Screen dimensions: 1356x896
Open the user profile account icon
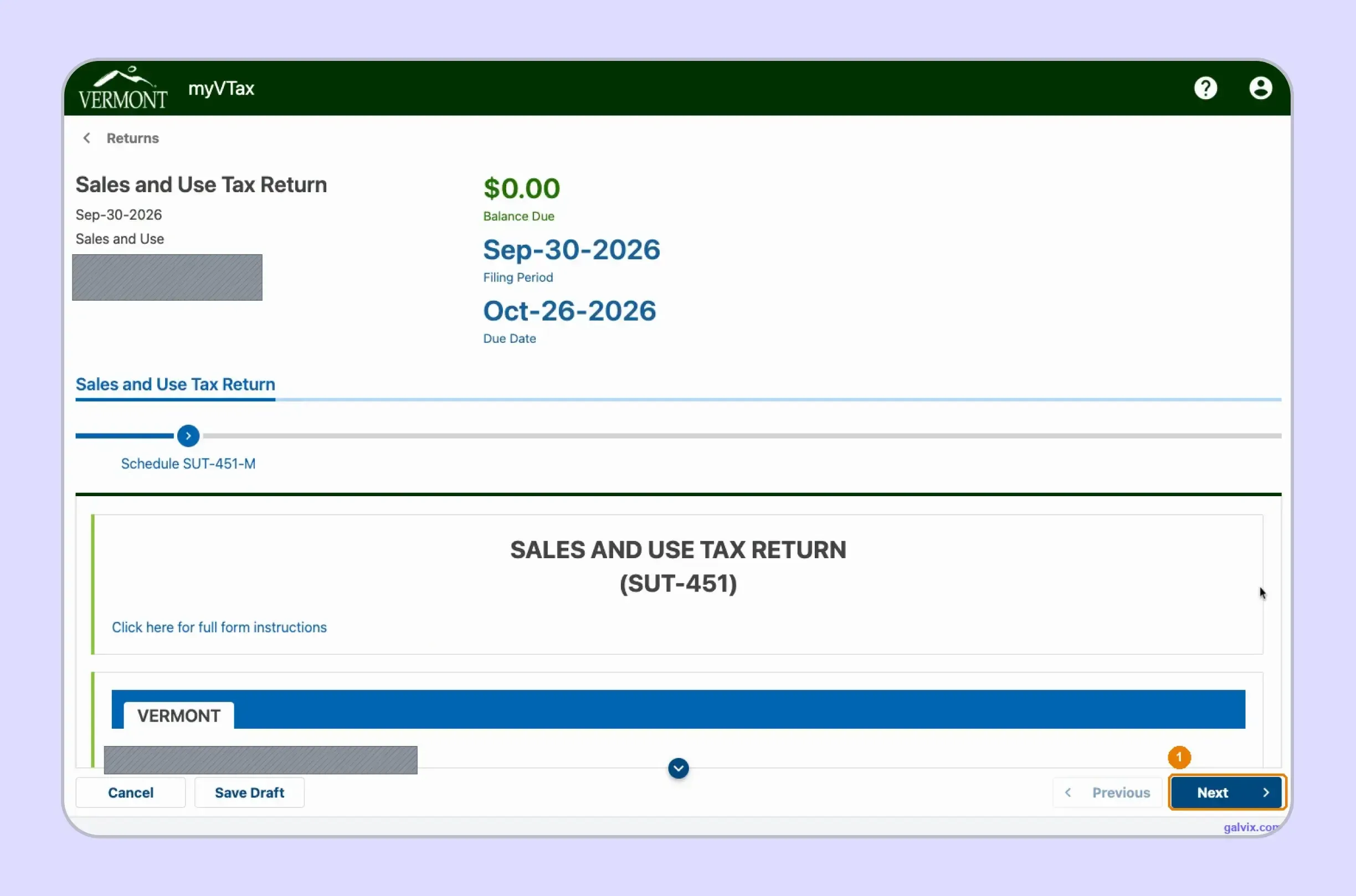(x=1260, y=88)
